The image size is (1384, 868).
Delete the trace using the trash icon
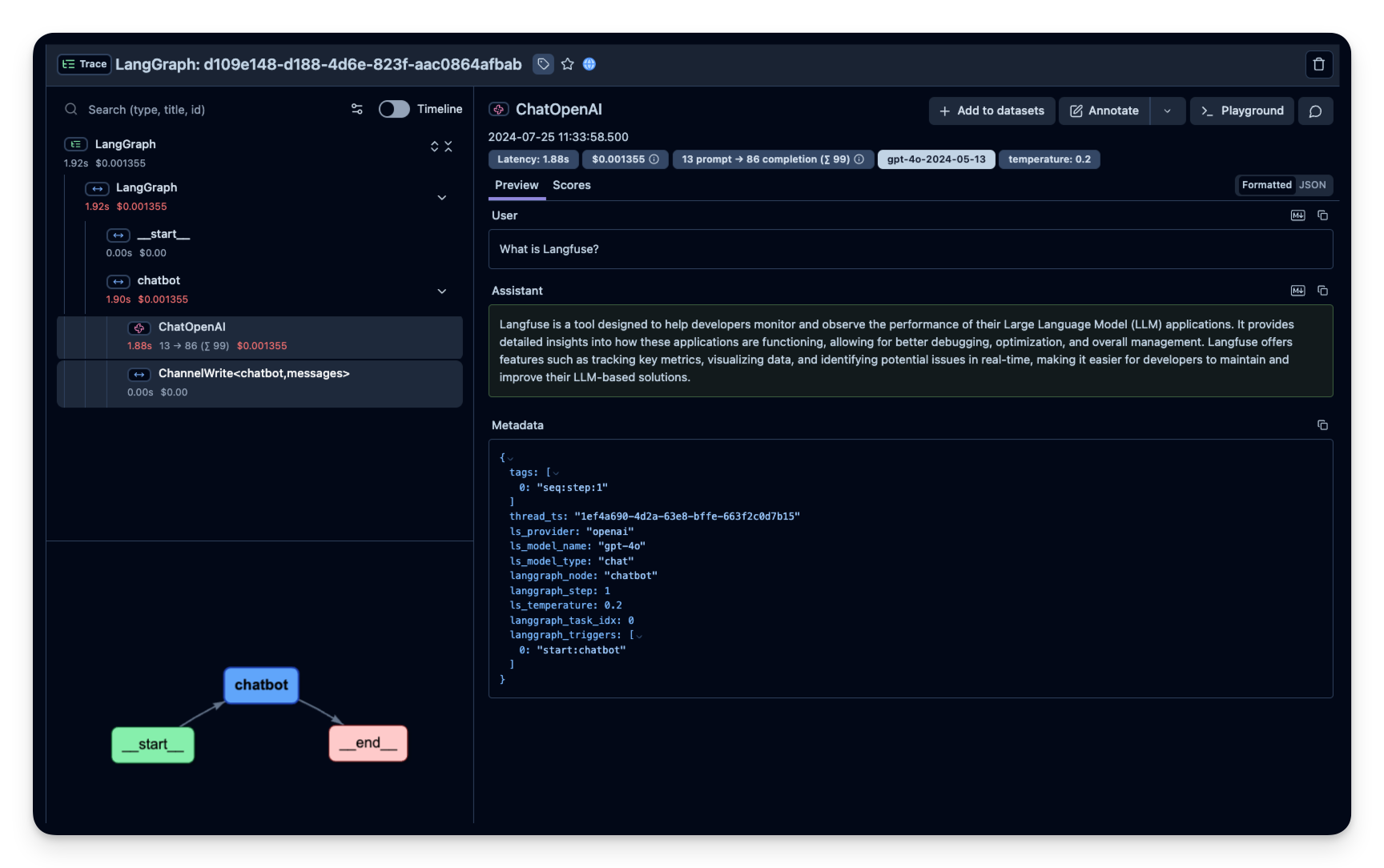click(1318, 64)
